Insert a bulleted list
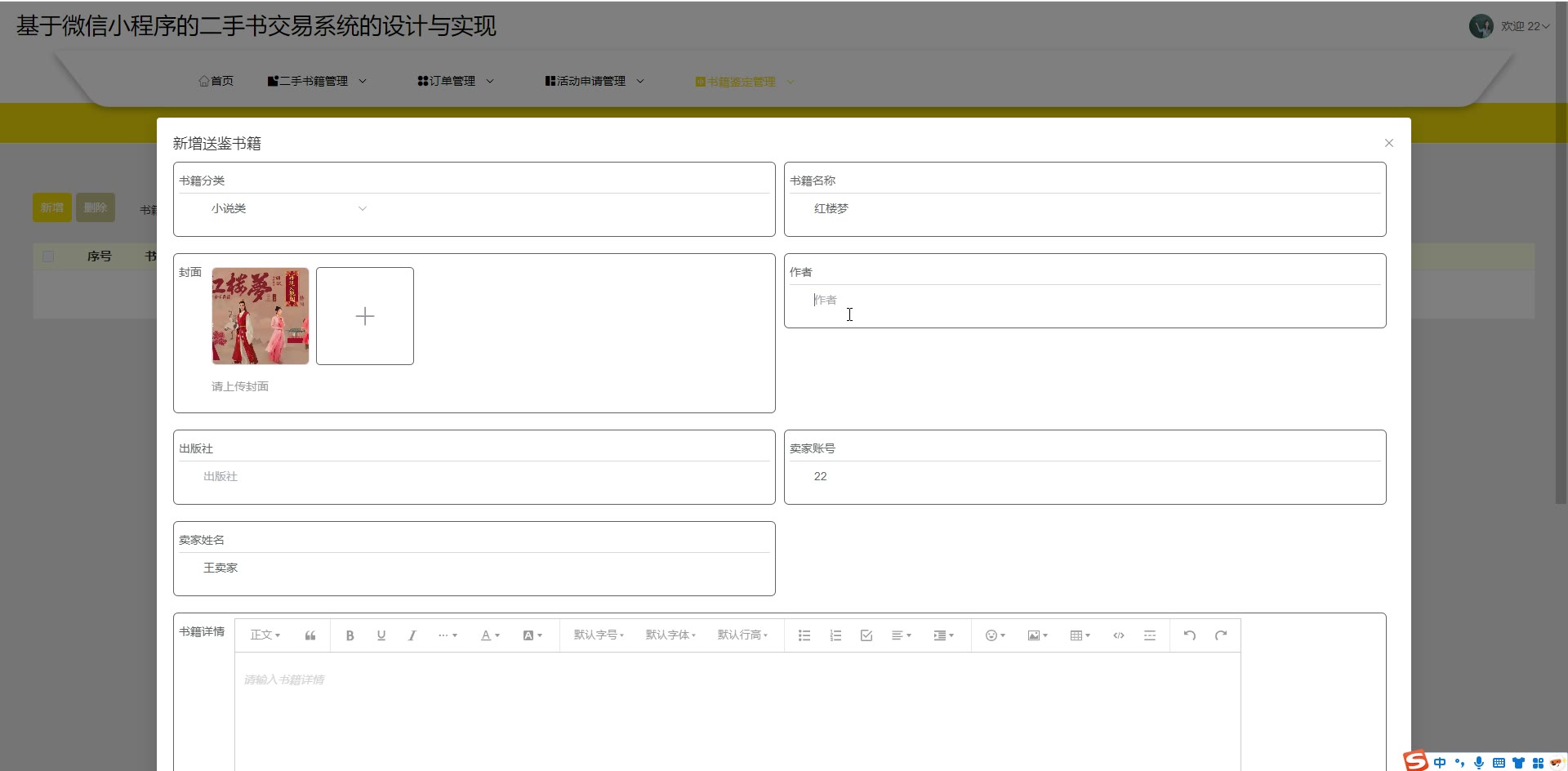 pos(804,635)
